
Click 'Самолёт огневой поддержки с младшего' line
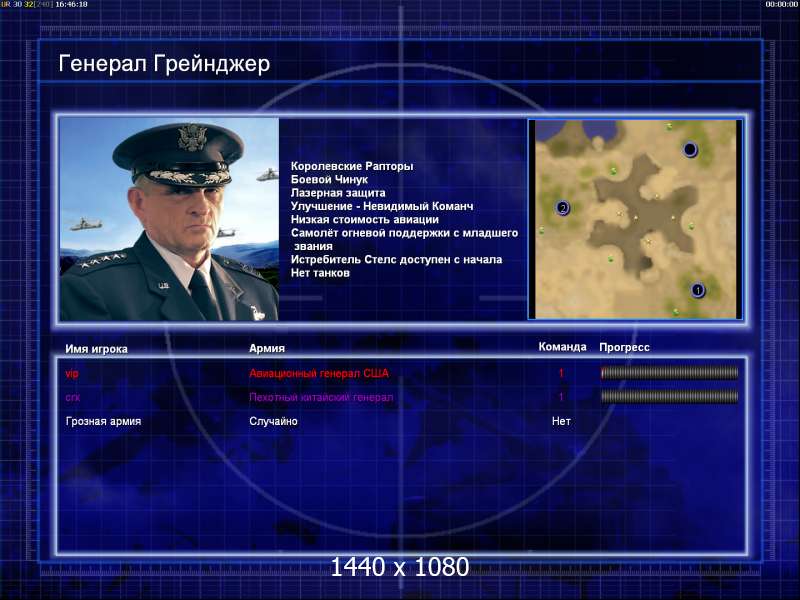[405, 233]
